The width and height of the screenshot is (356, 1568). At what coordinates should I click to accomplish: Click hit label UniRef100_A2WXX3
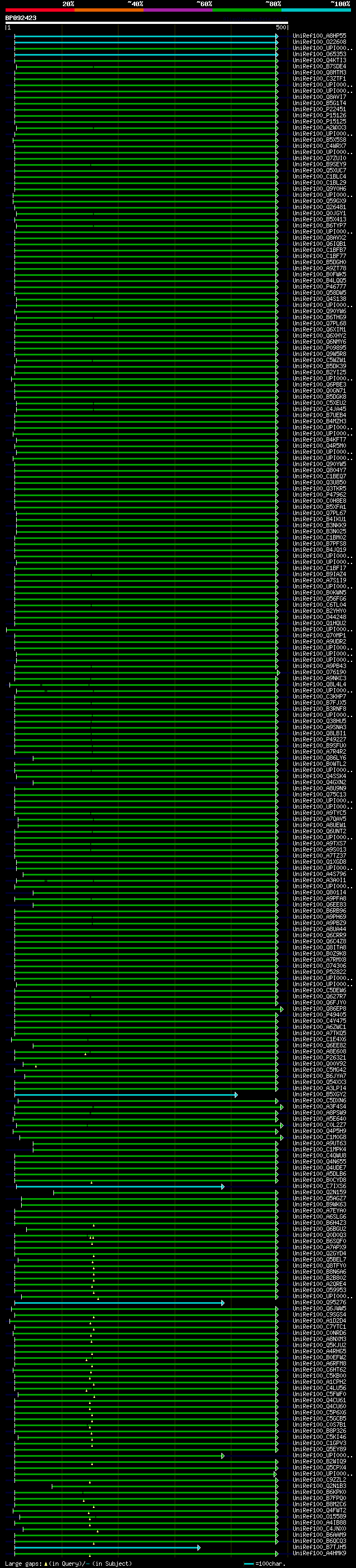click(319, 128)
